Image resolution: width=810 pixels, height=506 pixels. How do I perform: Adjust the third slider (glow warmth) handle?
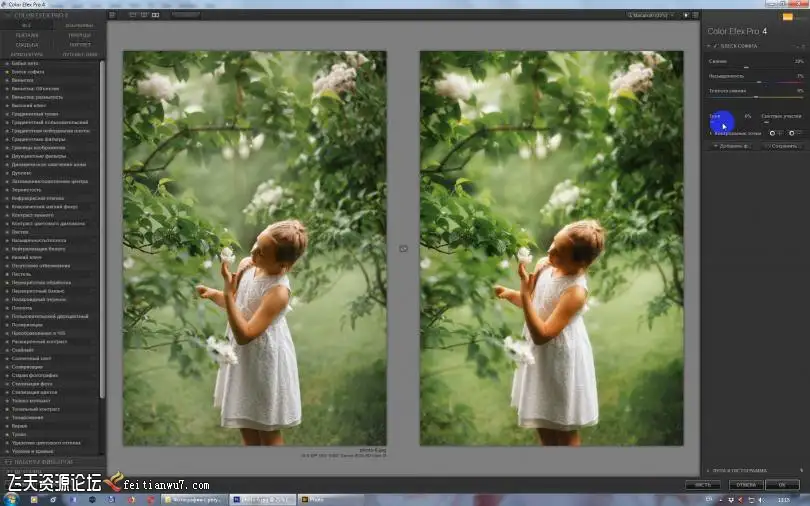(756, 97)
